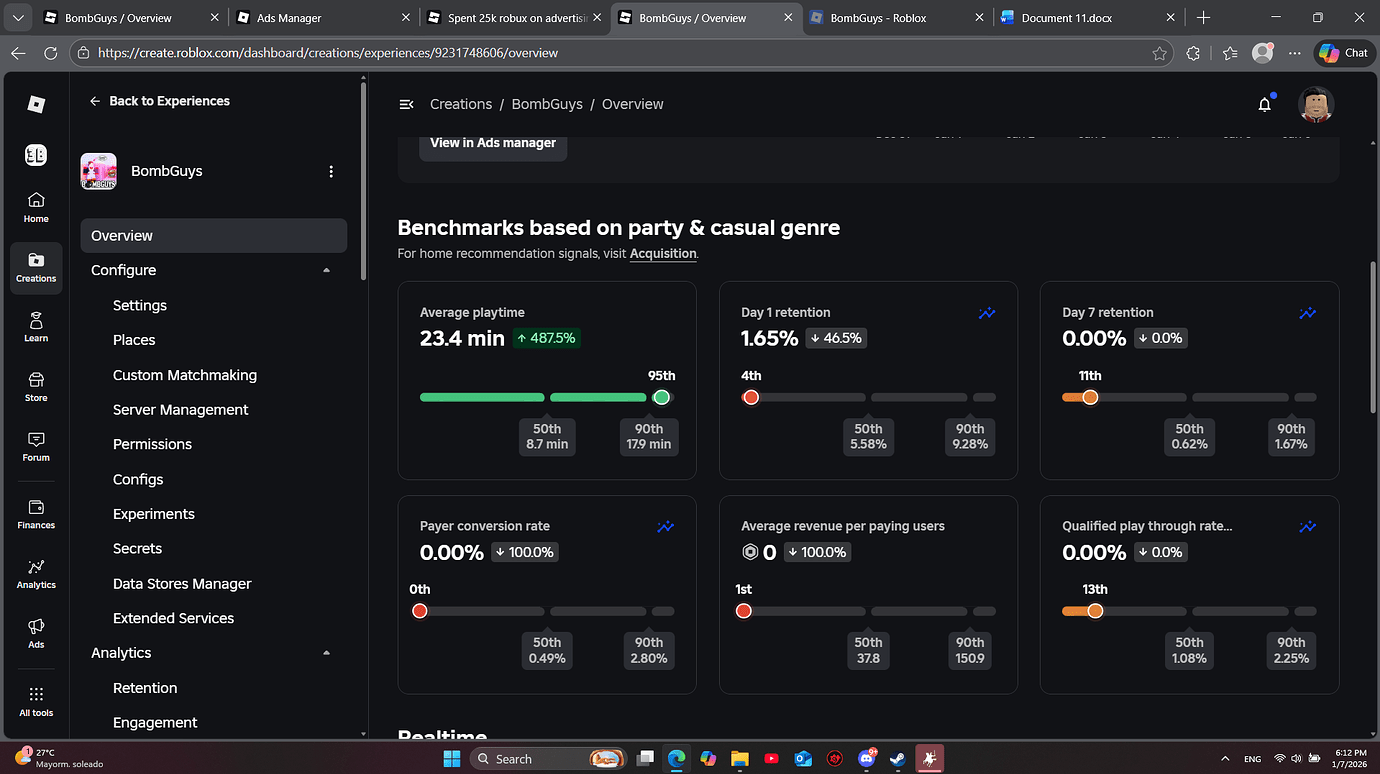Collapse the Analytics section
The height and width of the screenshot is (774, 1380).
tap(326, 653)
